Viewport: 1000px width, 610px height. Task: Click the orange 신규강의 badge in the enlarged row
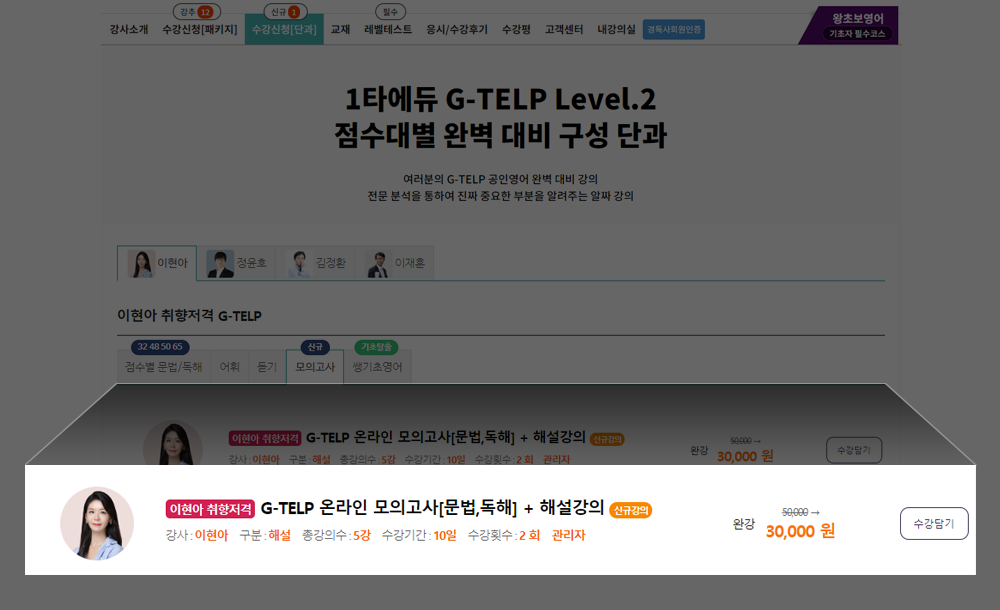pyautogui.click(x=631, y=510)
